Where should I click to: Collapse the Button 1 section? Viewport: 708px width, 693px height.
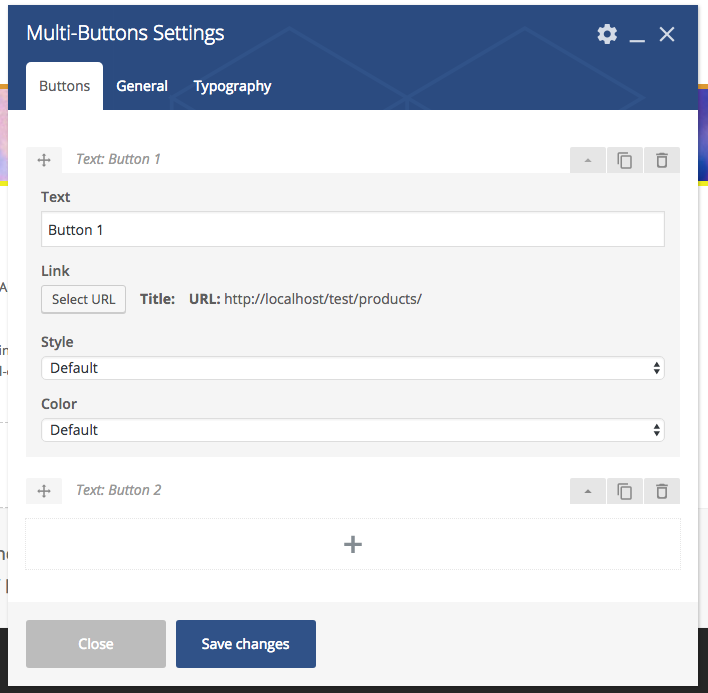point(588,160)
